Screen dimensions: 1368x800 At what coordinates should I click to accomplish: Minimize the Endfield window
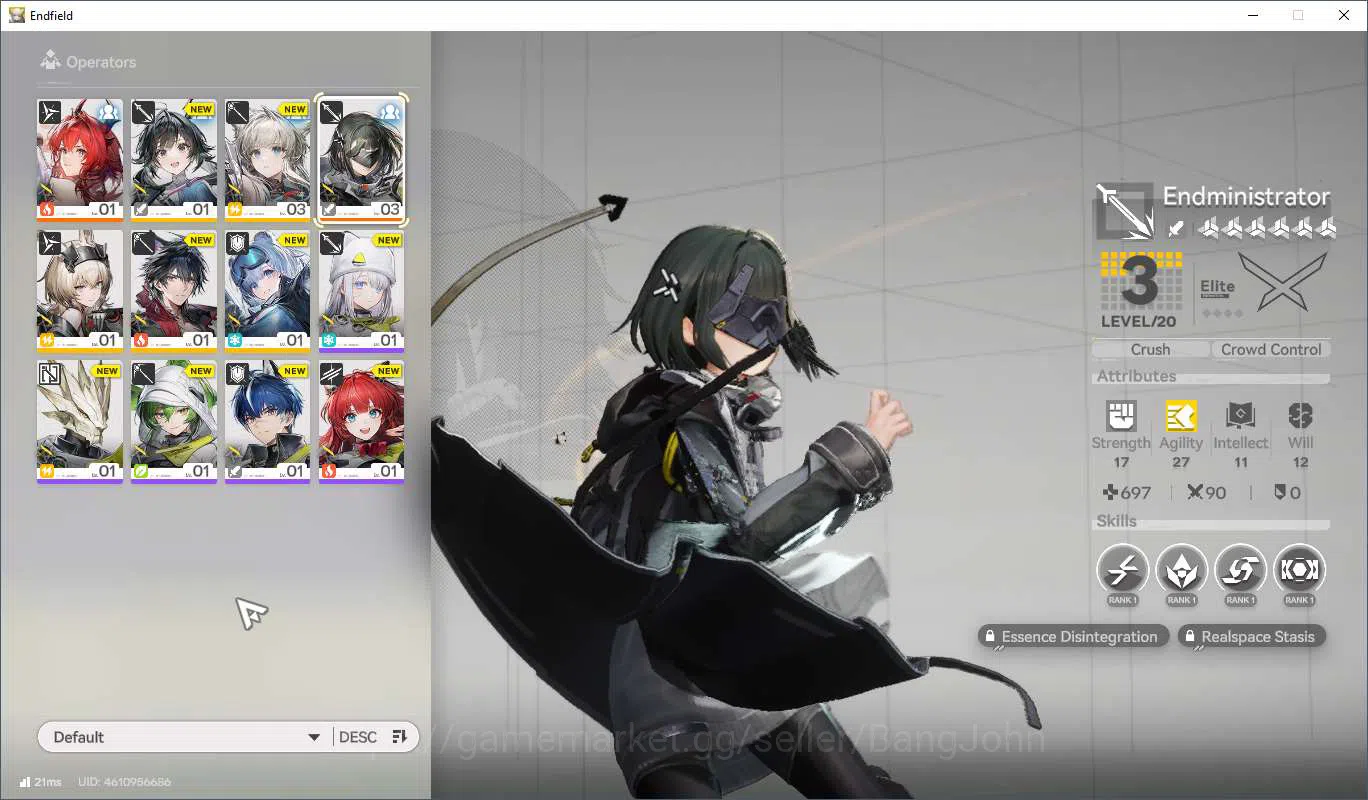(x=1252, y=15)
